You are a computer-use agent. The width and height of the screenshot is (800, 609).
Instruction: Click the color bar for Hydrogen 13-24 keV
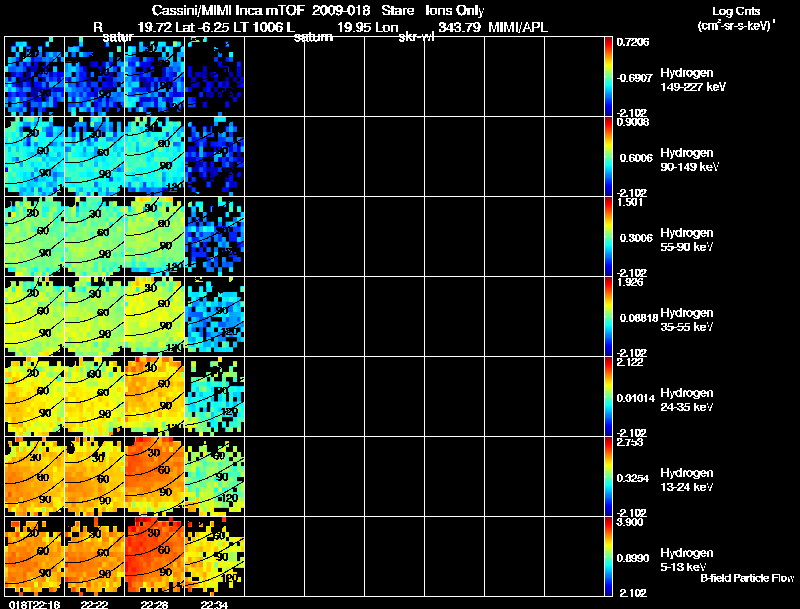click(x=610, y=477)
